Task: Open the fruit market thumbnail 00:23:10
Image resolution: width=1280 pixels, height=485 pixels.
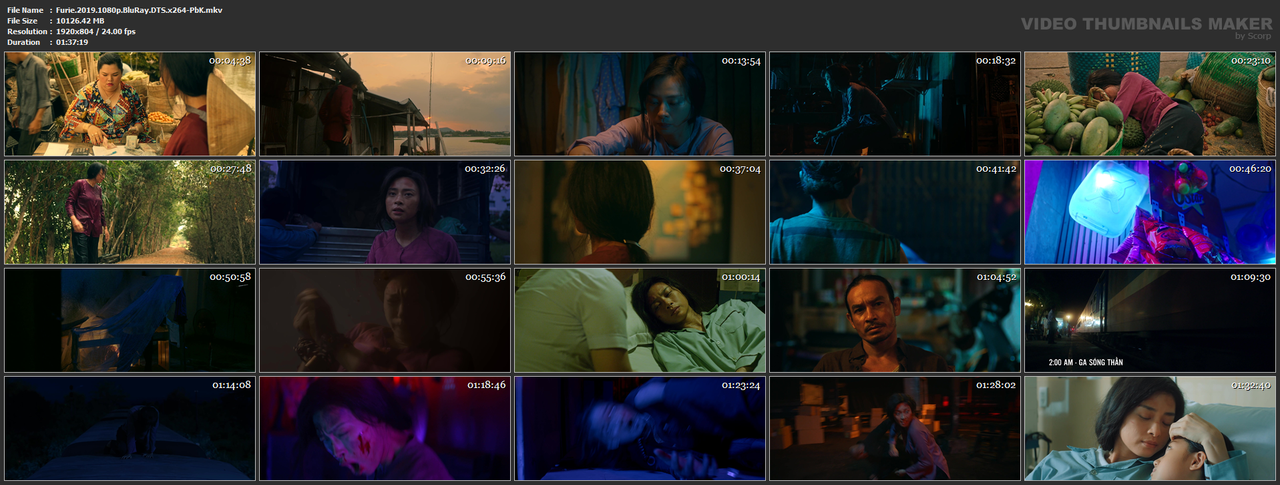Action: 1150,104
